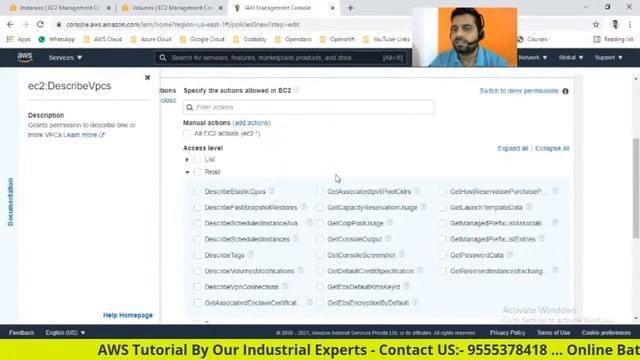640x360 pixels.
Task: Click help icon next to GetConsoleScreenshot
Action: (402, 254)
